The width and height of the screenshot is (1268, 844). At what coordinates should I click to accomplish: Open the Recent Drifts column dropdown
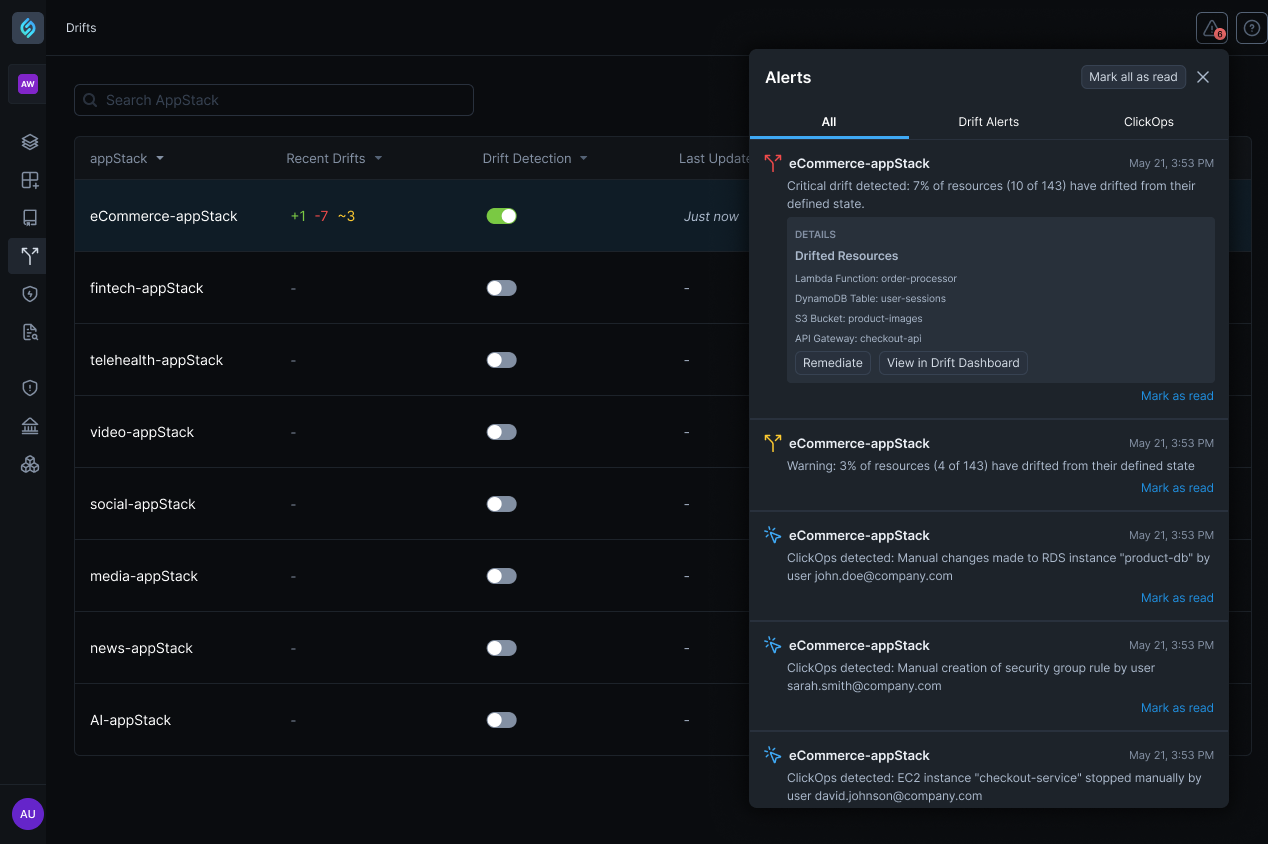tap(378, 158)
